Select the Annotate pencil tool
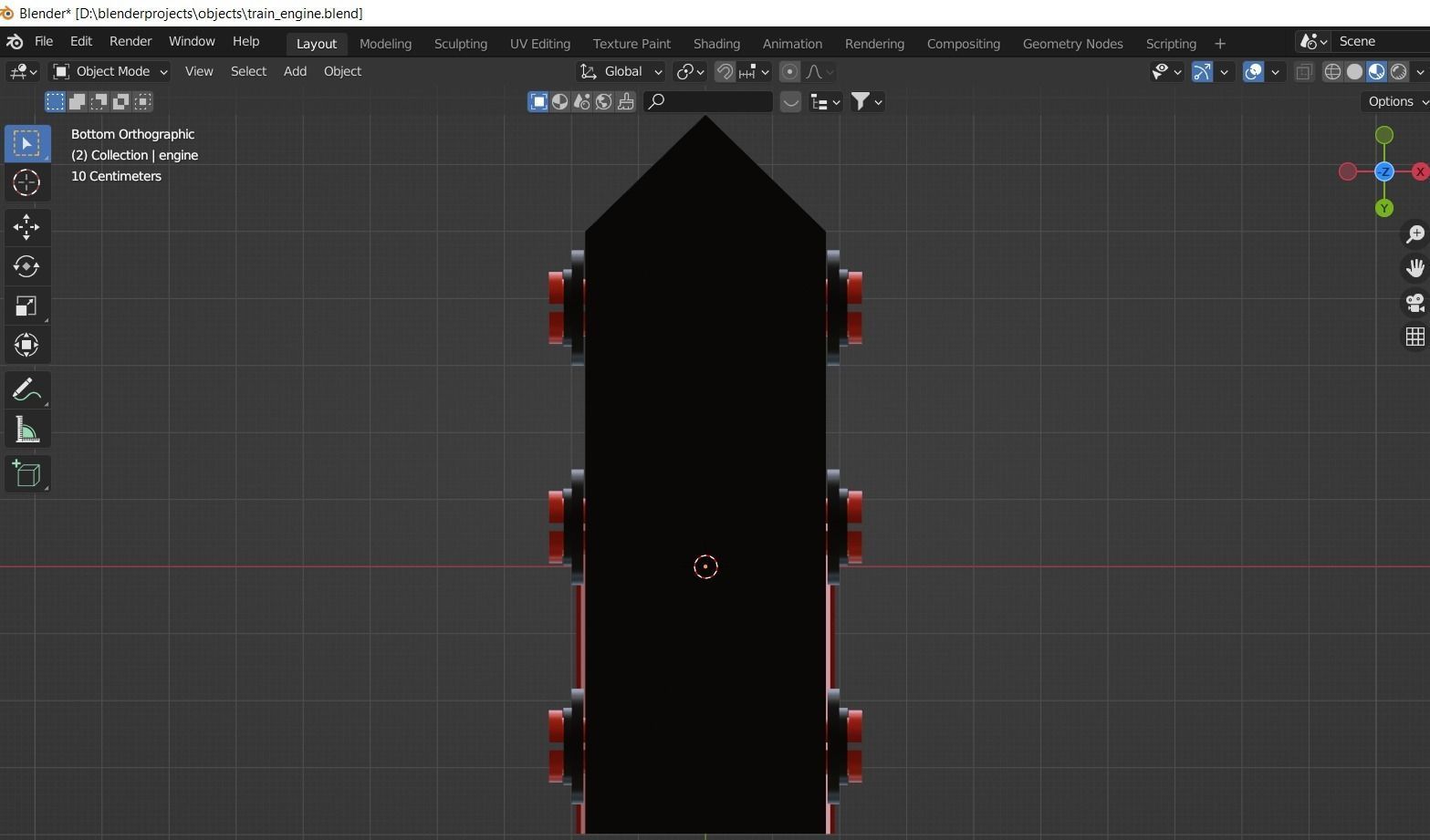Screen dimensions: 1430x840 click(26, 389)
